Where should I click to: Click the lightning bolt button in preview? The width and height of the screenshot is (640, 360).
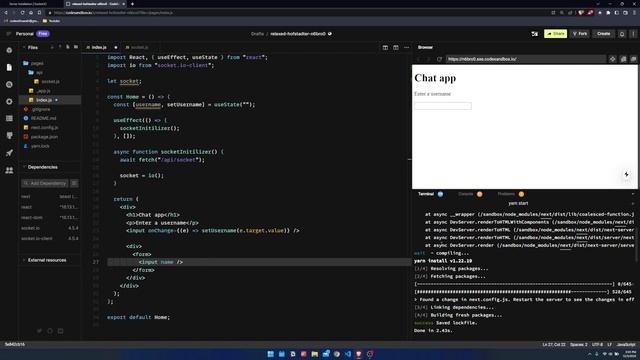(x=627, y=175)
